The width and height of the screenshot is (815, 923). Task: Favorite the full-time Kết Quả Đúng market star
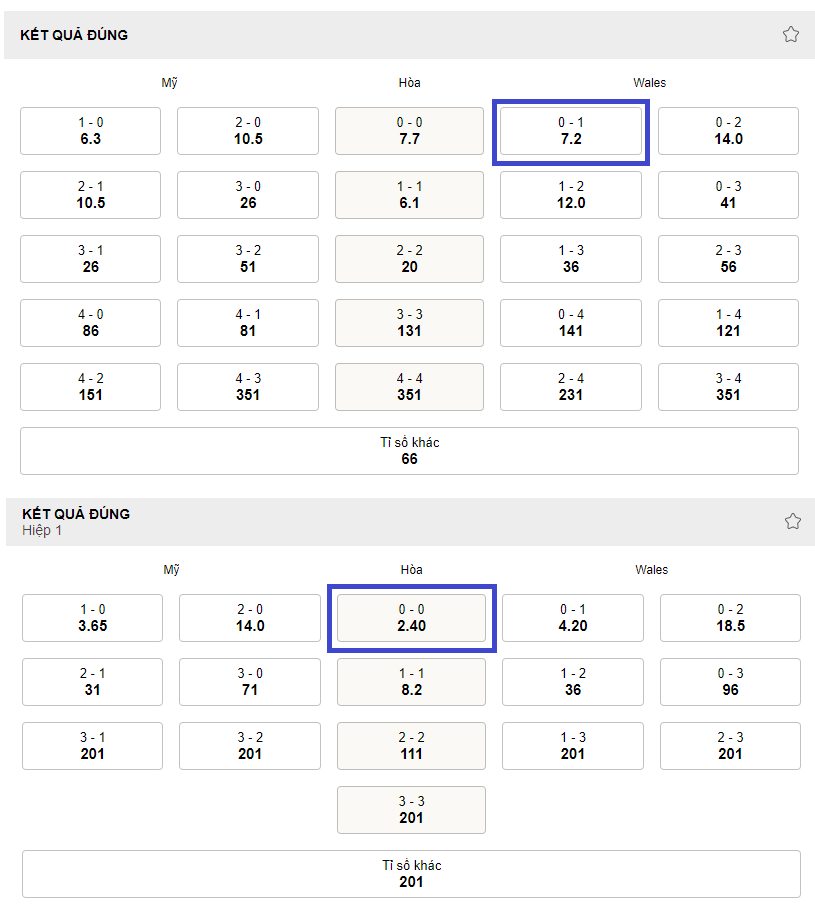(x=790, y=34)
